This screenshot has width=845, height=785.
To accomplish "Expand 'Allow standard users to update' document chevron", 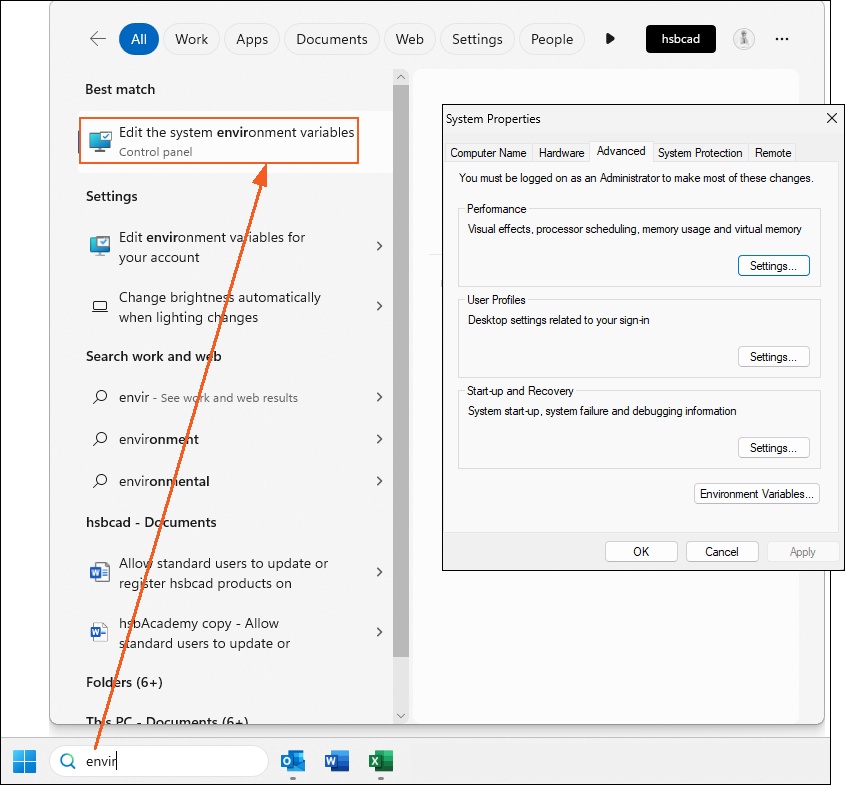I will click(x=379, y=572).
